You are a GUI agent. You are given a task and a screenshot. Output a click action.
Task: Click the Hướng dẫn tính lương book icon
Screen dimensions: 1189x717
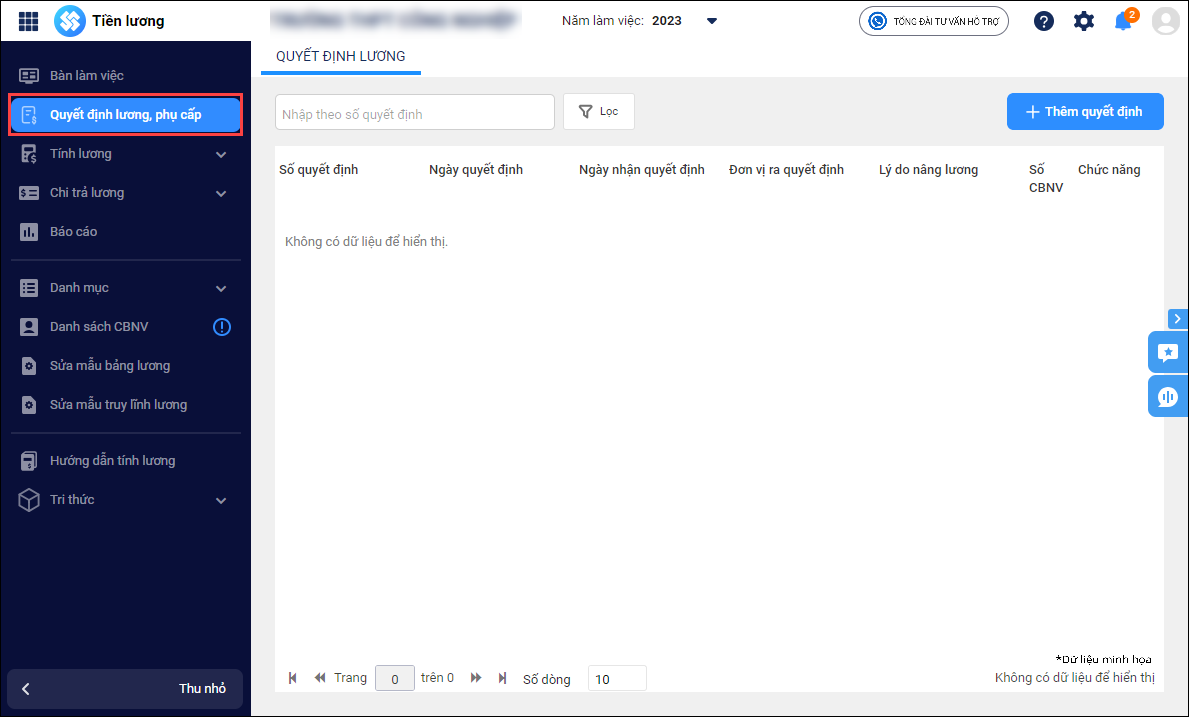click(x=29, y=461)
